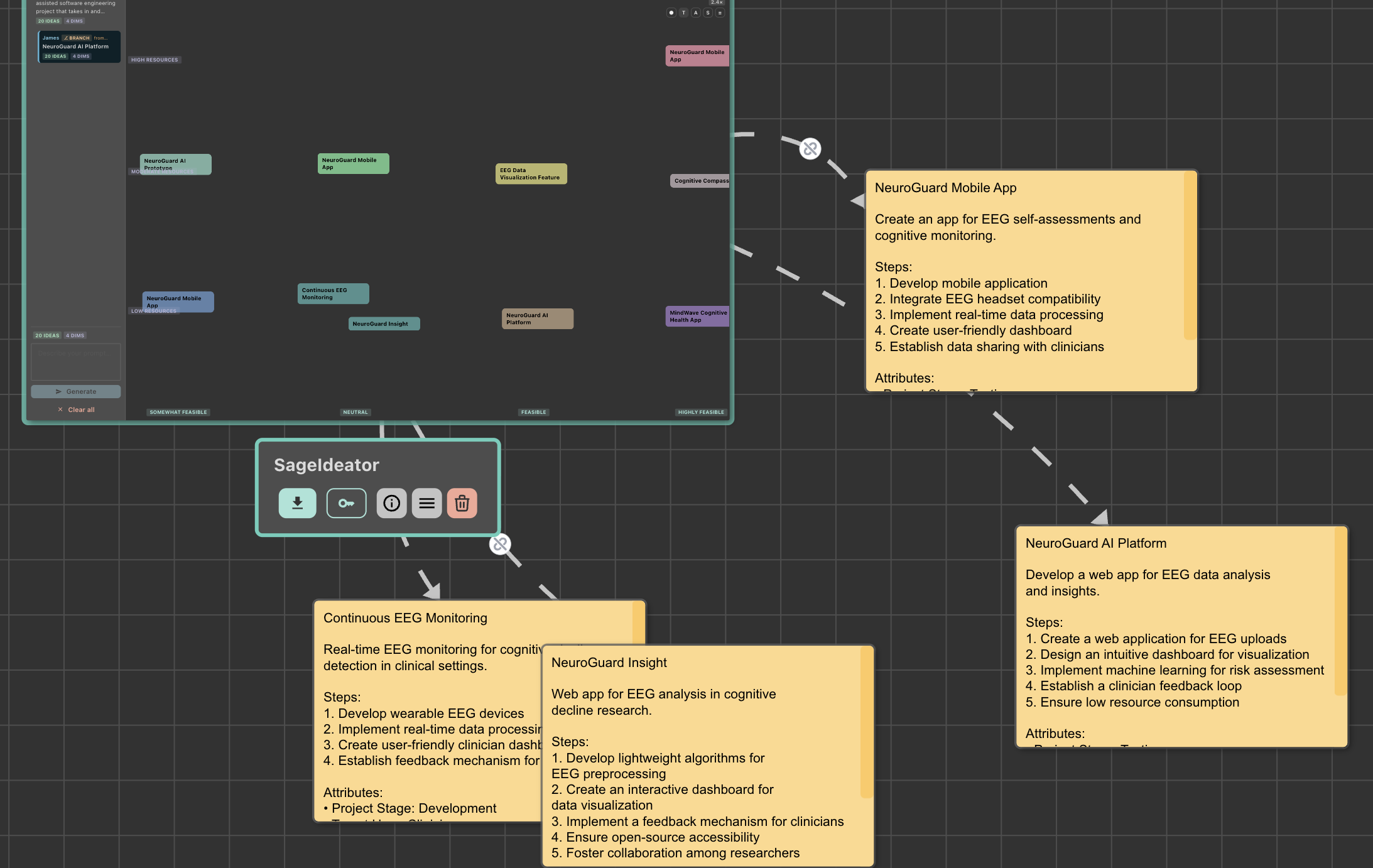Select the EEG Data Visualization Feature chip
Viewport: 1373px width, 868px height.
[x=531, y=173]
